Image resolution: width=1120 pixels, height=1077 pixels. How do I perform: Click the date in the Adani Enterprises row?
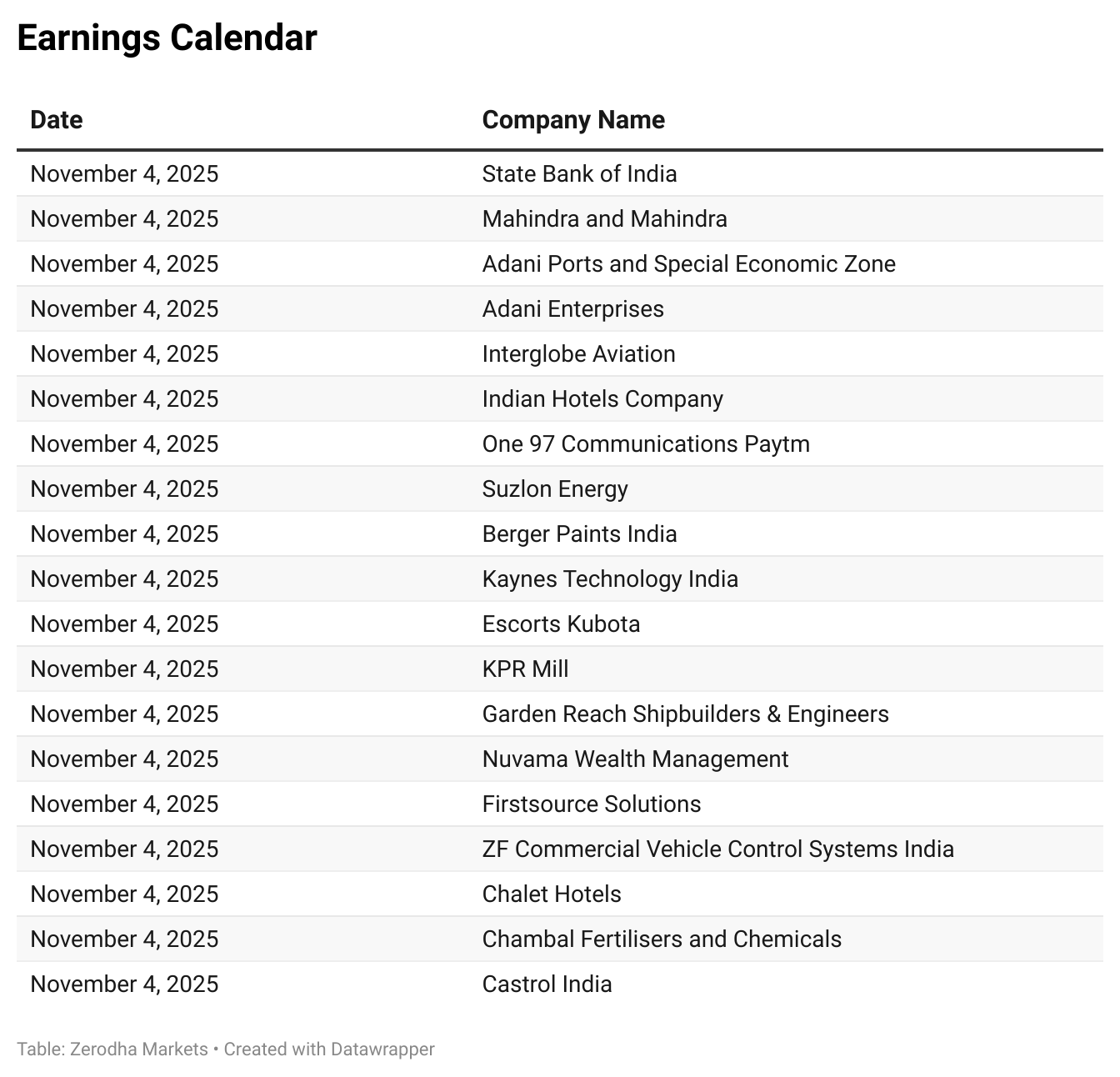pos(124,308)
